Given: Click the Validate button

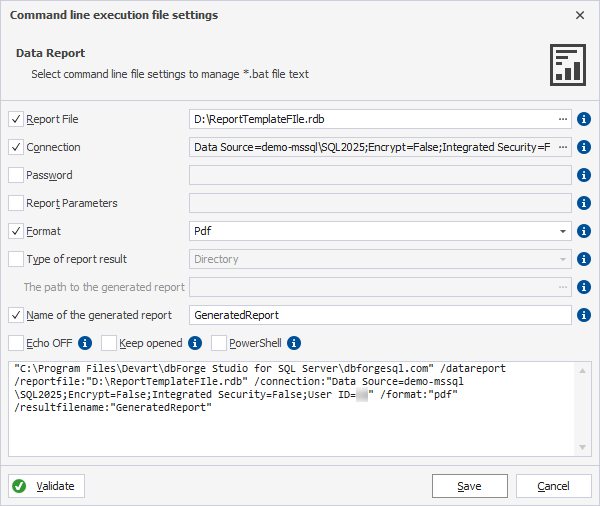Looking at the screenshot, I should (x=46, y=486).
